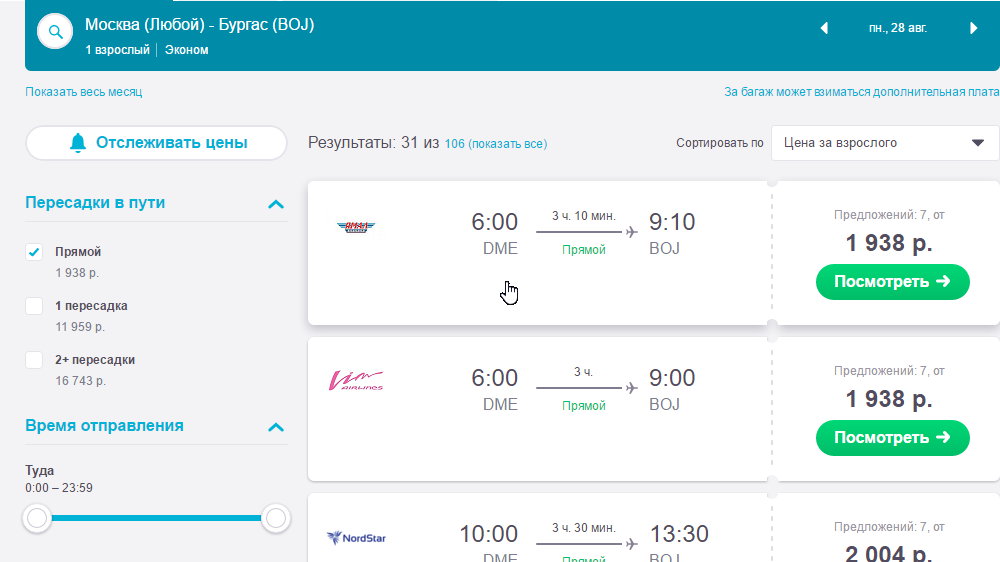The width and height of the screenshot is (1000, 562).
Task: Collapse the Пересадки в пути section
Action: [276, 204]
